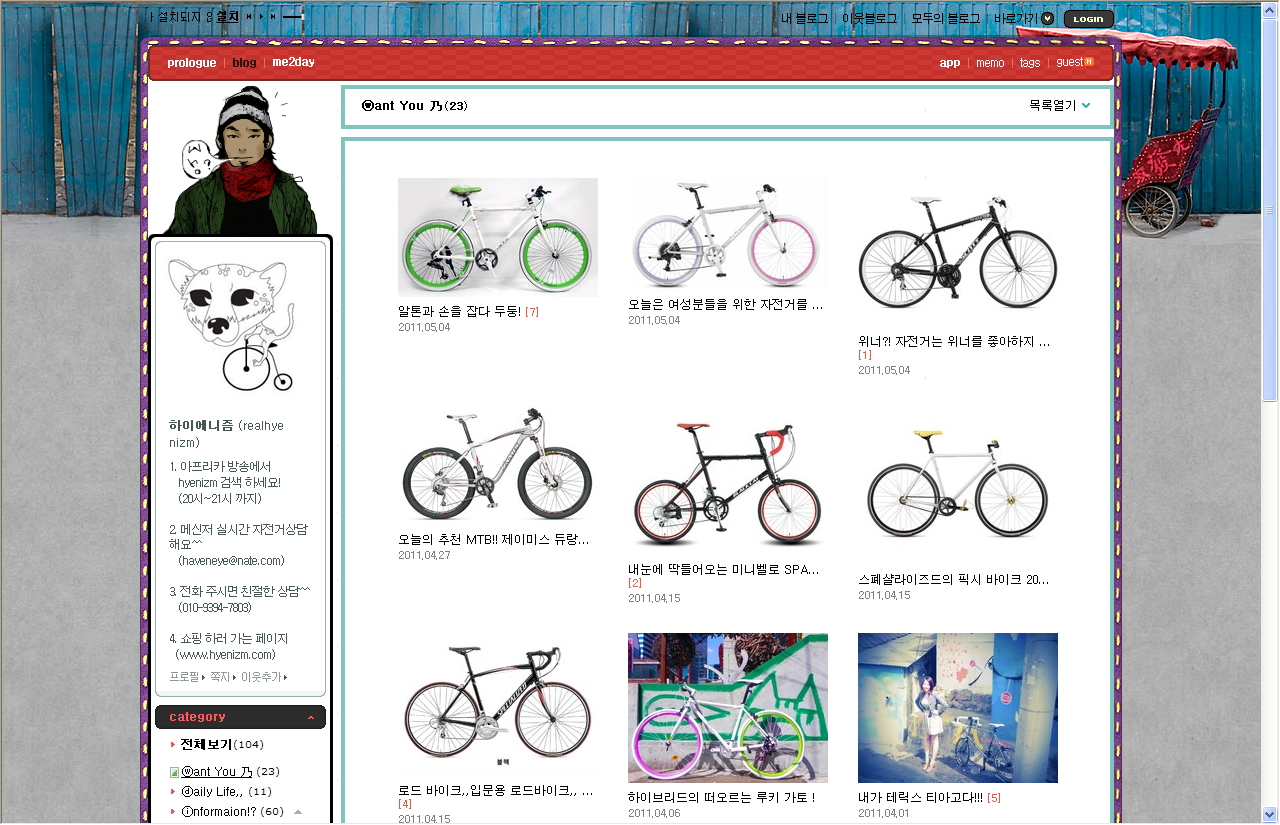Open yellow-saddle fixie thumbnail

957,486
